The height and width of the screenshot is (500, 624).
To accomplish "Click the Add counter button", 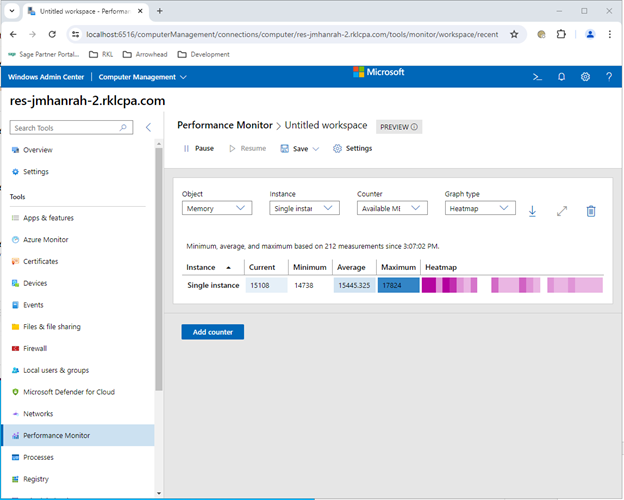I will [x=212, y=331].
